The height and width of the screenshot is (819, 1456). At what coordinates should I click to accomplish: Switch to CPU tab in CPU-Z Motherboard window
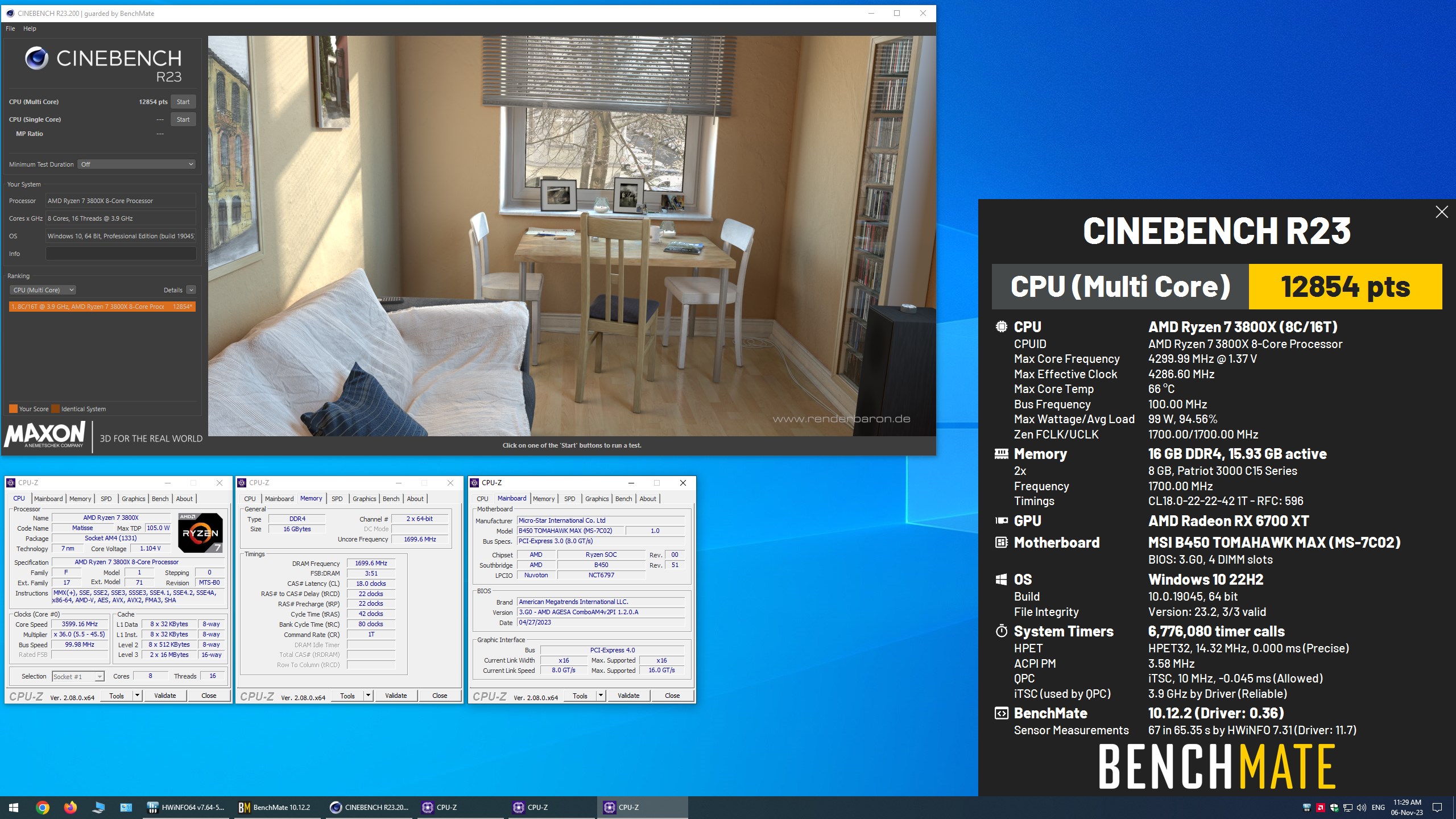(x=482, y=499)
